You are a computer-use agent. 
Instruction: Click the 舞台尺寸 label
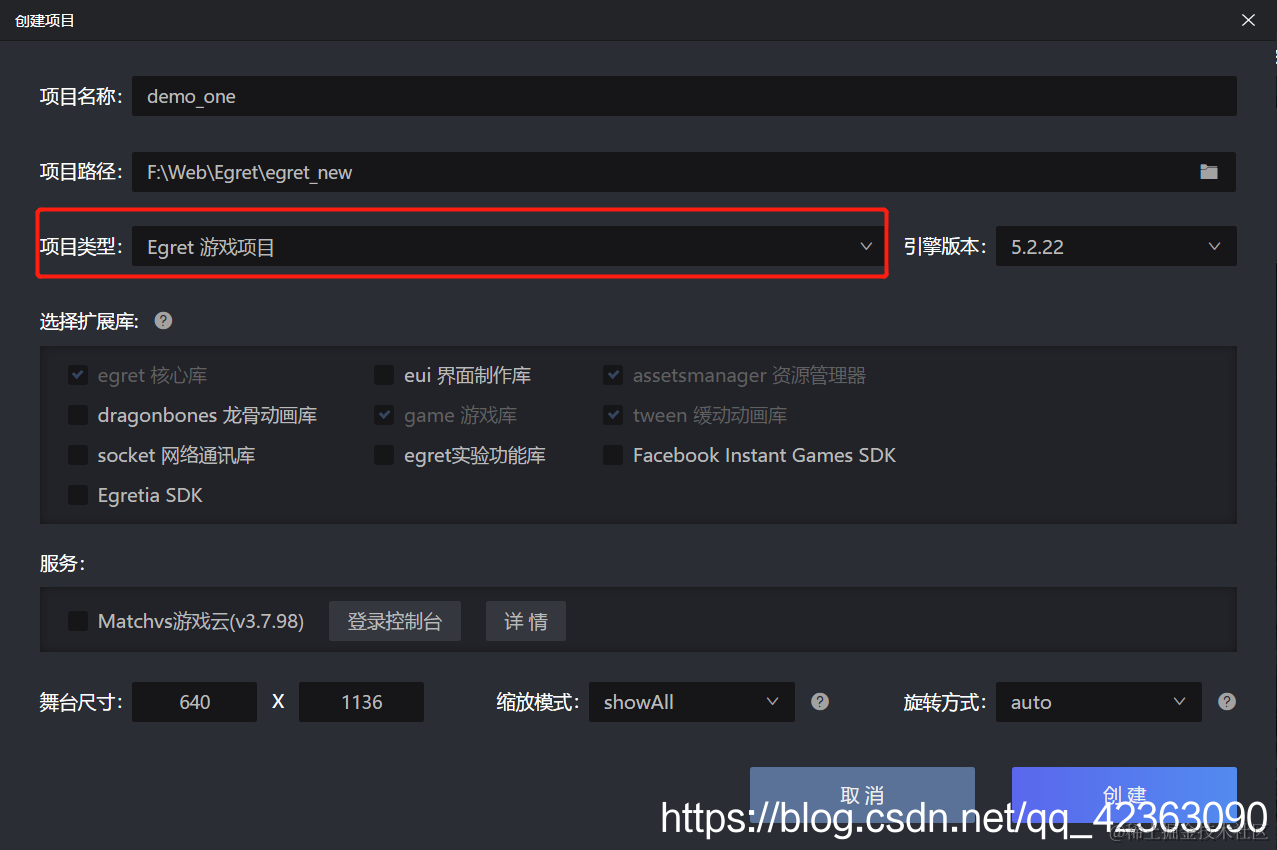[x=81, y=702]
